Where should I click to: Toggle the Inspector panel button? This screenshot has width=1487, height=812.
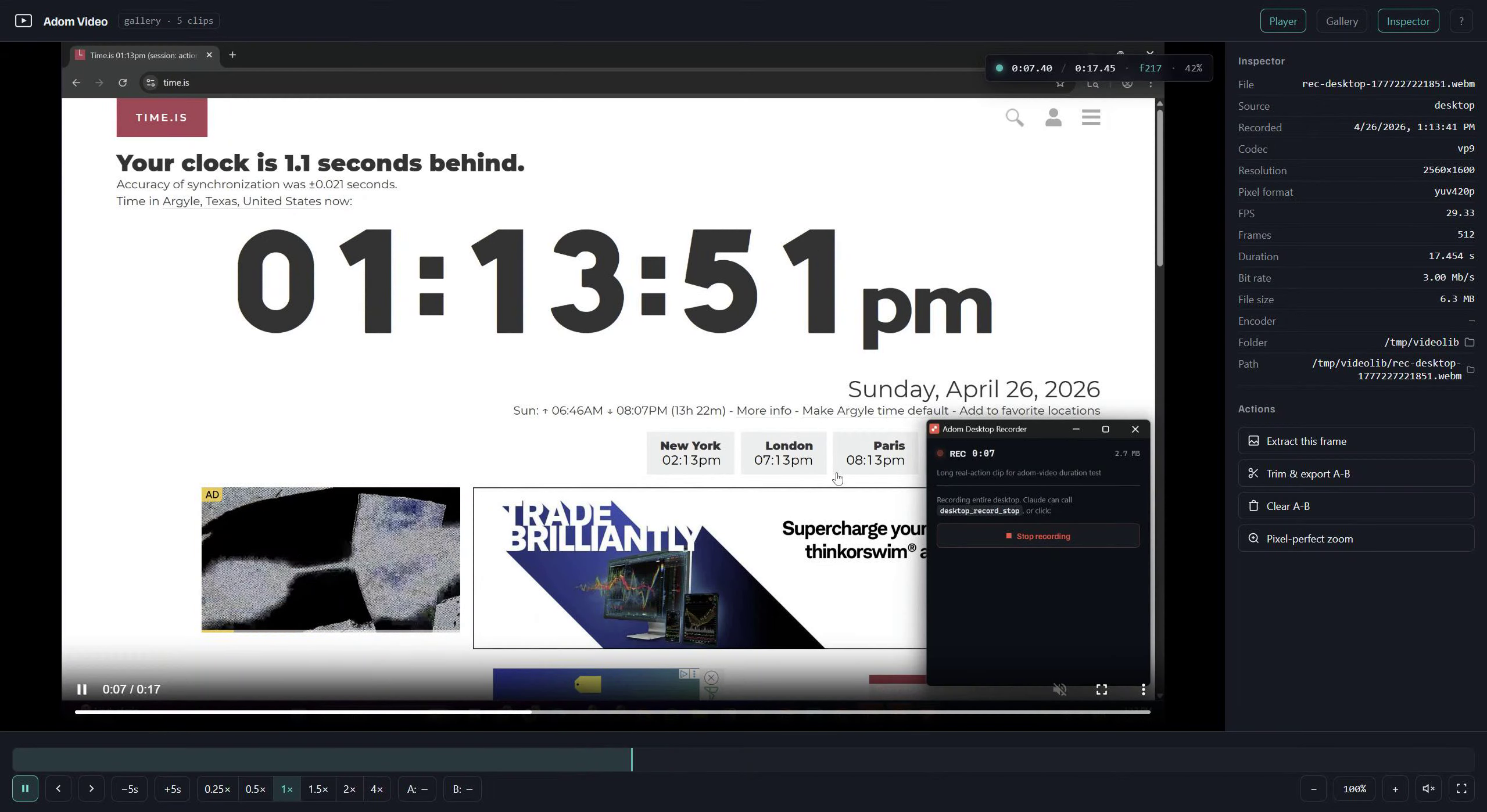coord(1408,21)
